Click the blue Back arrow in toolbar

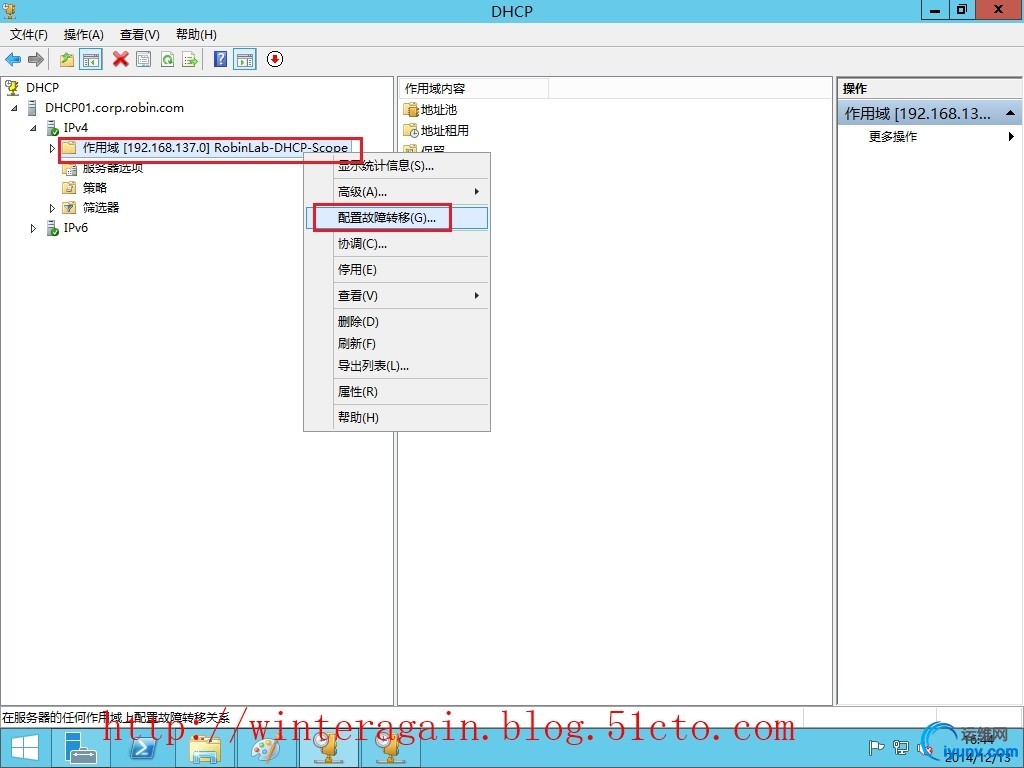(13, 59)
